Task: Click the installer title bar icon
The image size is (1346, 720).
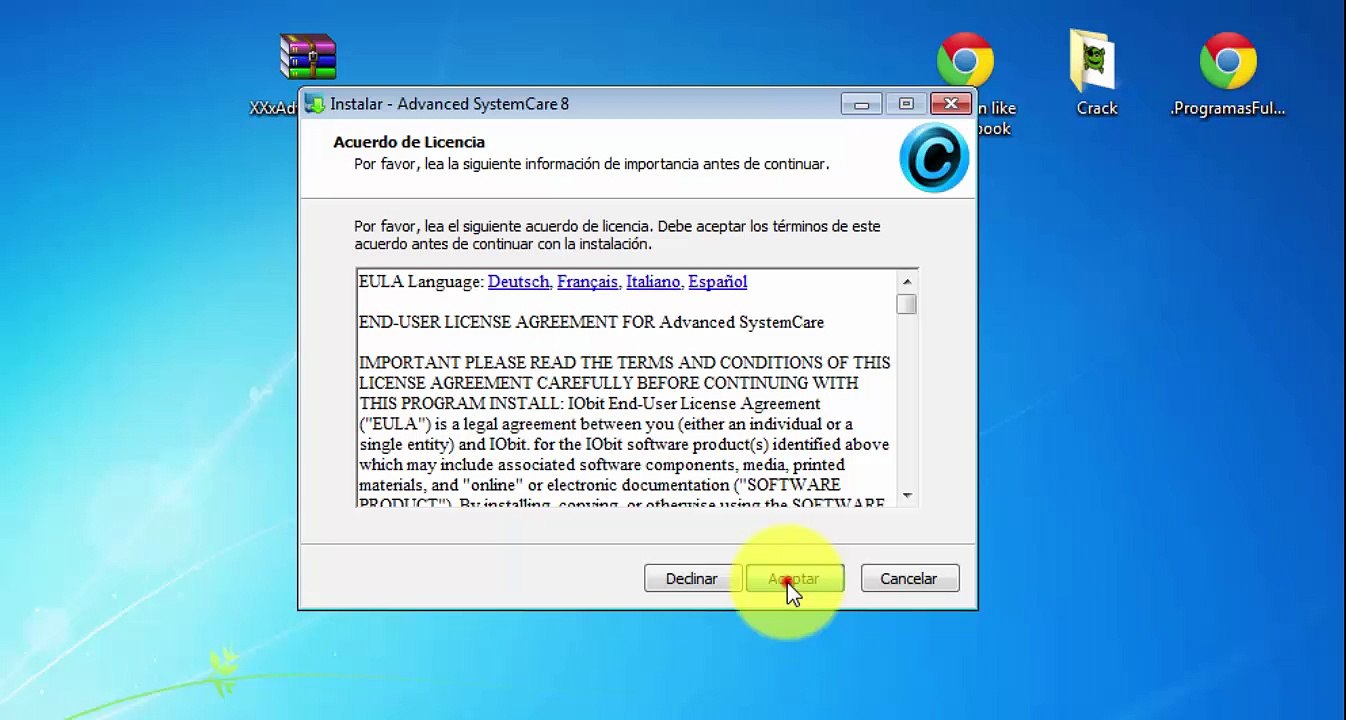Action: [x=316, y=104]
